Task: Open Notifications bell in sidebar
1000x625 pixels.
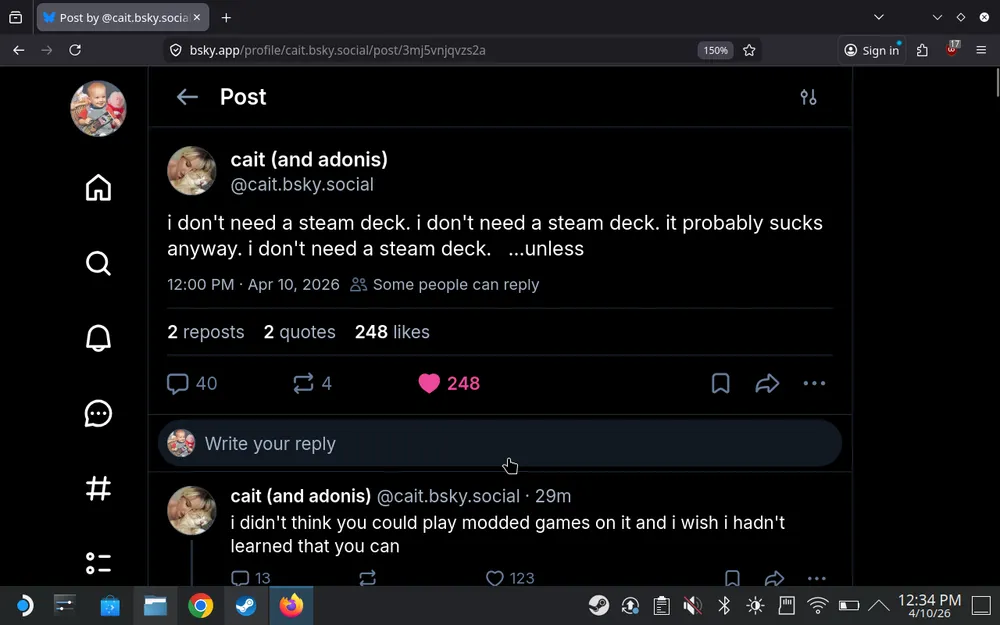Action: pyautogui.click(x=98, y=338)
